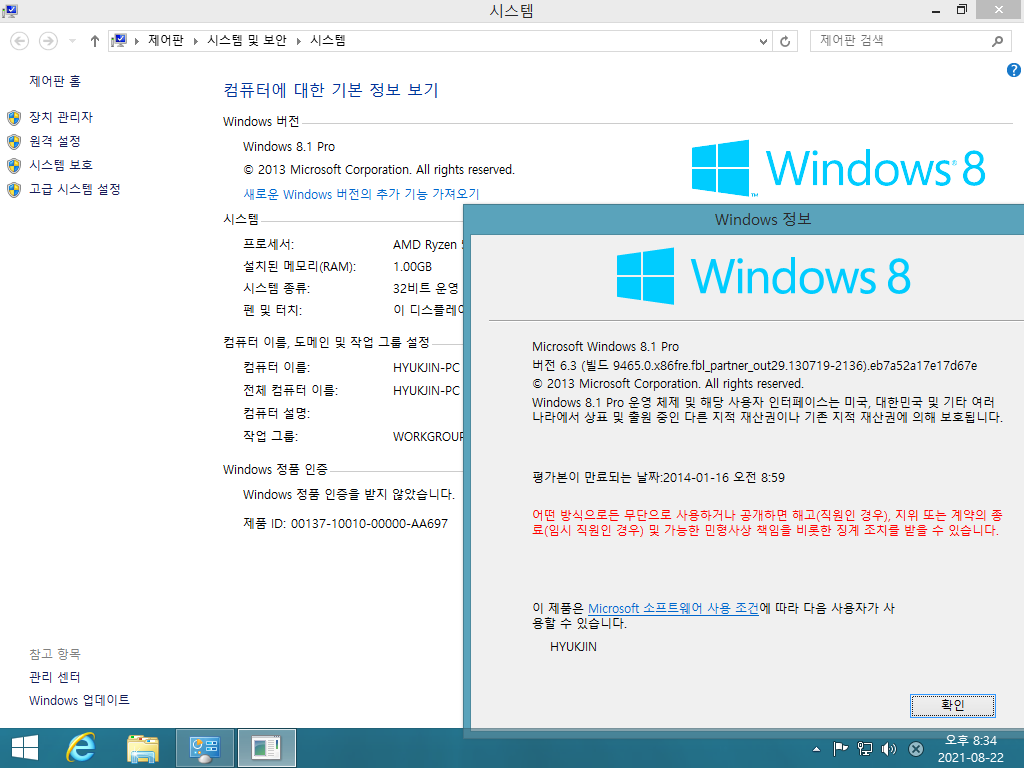
Task: Select 시스템 및 보안 breadcrumb
Action: (x=247, y=40)
